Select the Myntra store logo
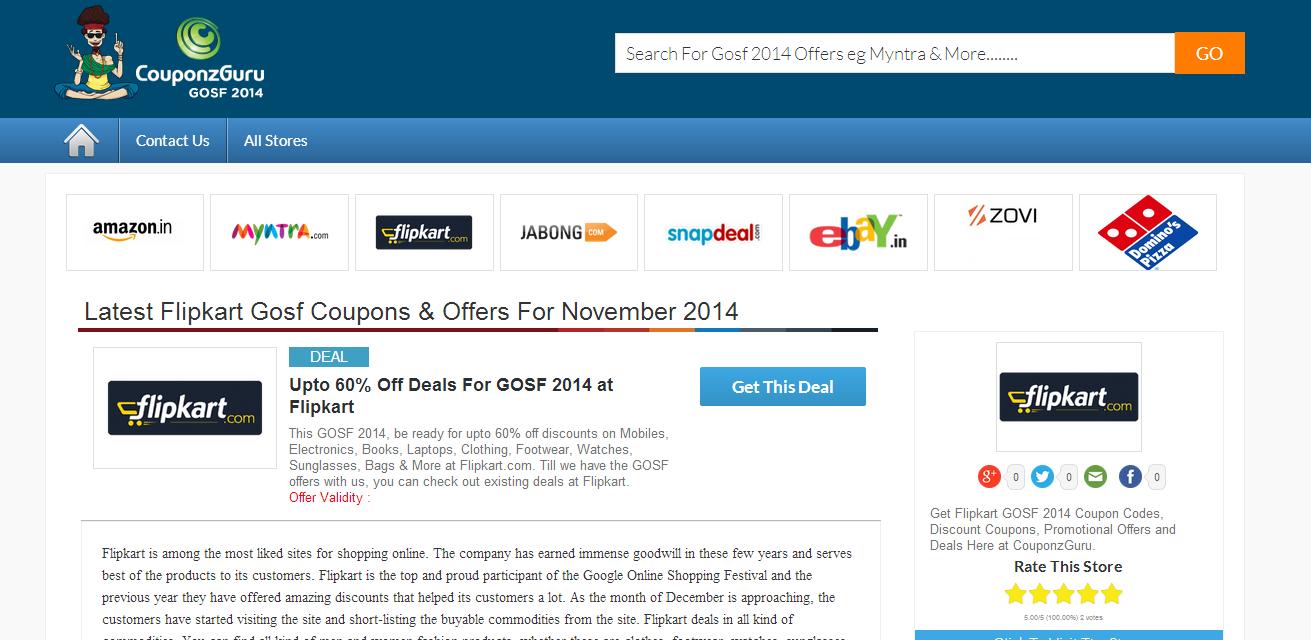1311x640 pixels. pyautogui.click(x=280, y=232)
